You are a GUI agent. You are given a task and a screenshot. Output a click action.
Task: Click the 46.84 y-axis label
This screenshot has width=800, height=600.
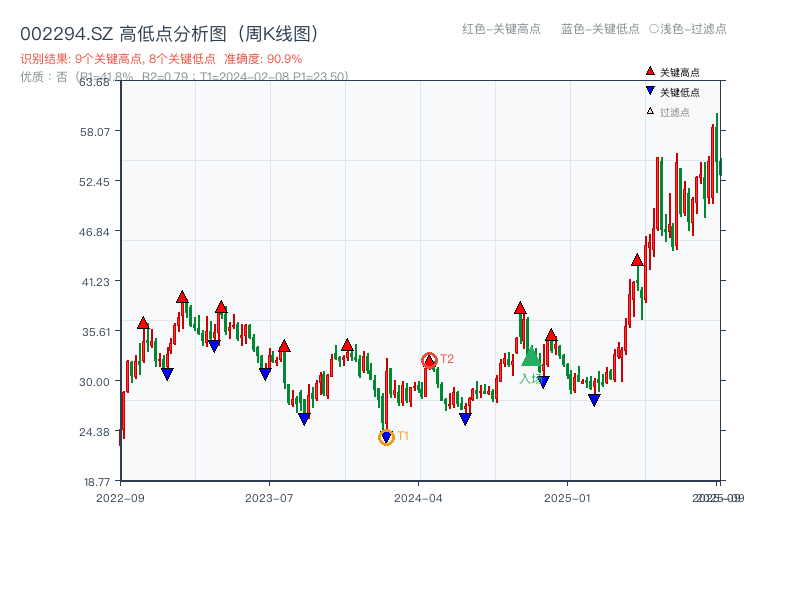[x=94, y=232]
